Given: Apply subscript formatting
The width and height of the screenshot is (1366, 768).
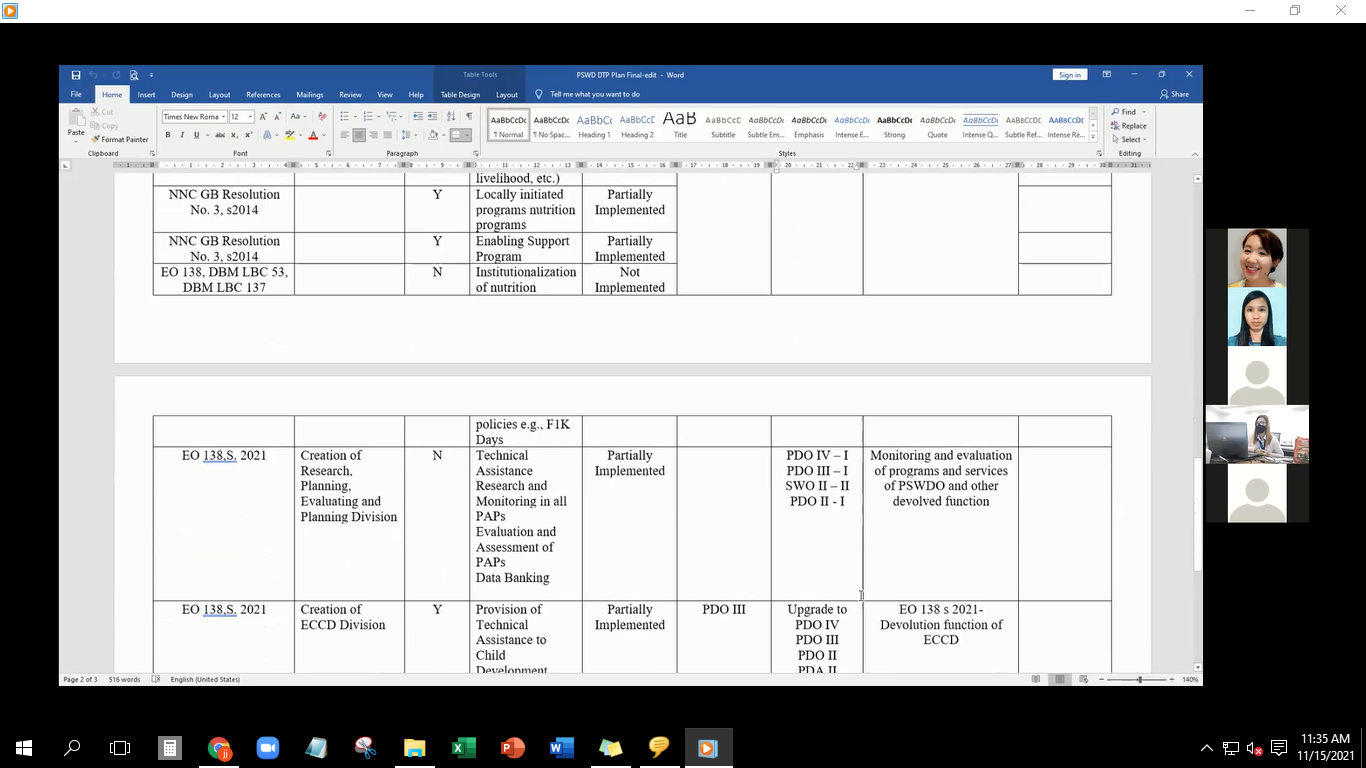Looking at the screenshot, I should pos(234,135).
